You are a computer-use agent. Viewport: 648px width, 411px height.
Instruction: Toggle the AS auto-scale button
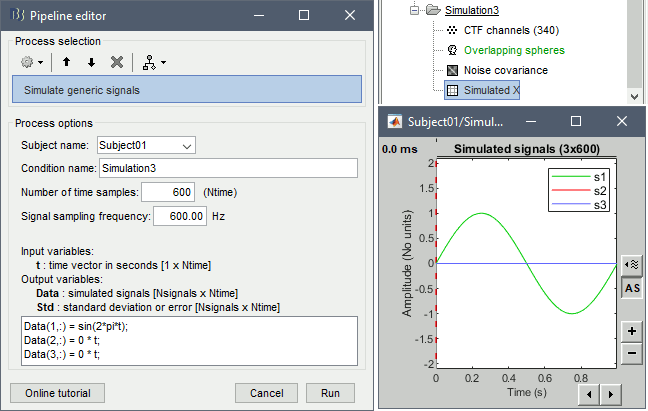click(632, 288)
